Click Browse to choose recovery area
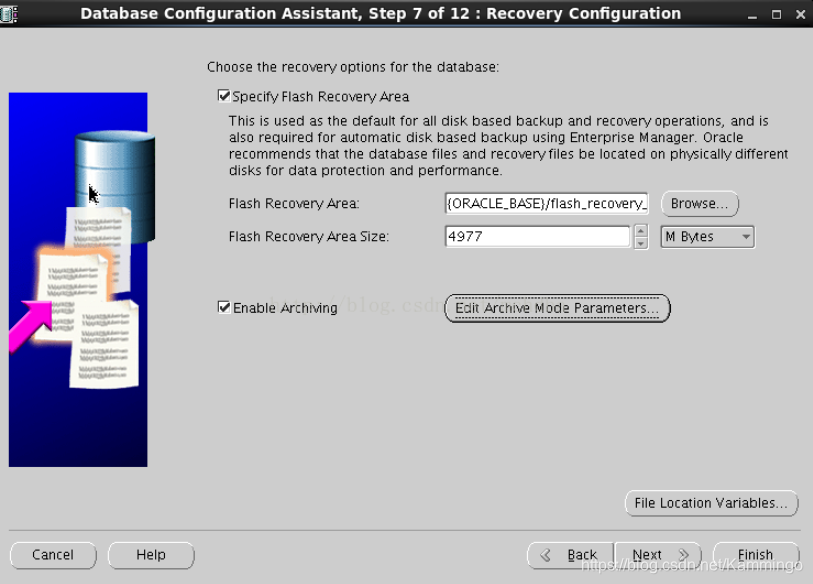This screenshot has width=813, height=584. click(699, 203)
